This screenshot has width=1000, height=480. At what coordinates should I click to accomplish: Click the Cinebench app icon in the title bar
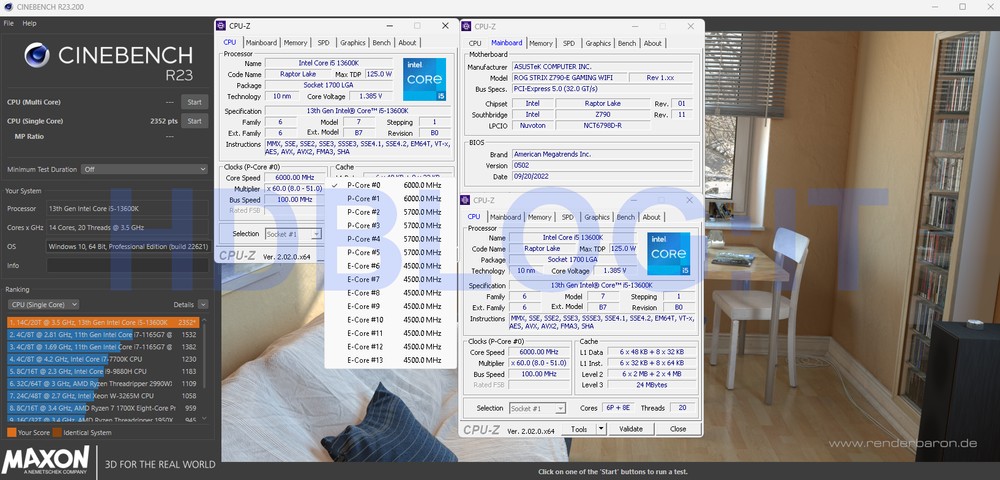pos(8,7)
